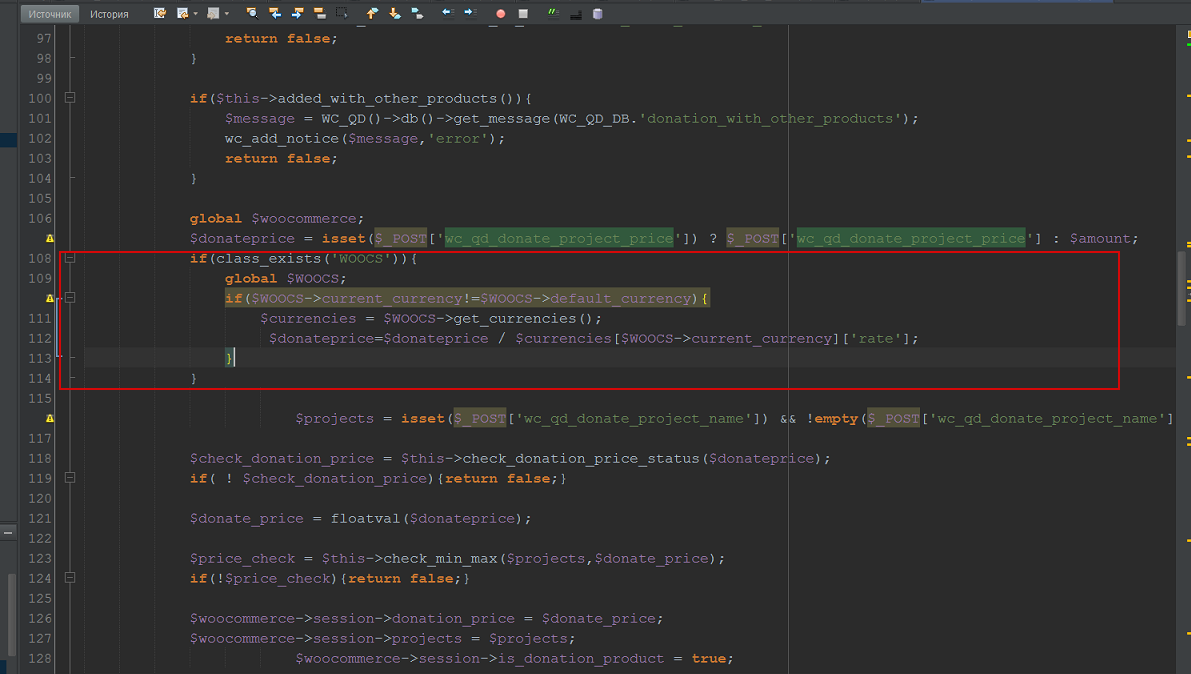This screenshot has width=1191, height=674.
Task: Open the Forward history dropdown arrow
Action: (226, 14)
